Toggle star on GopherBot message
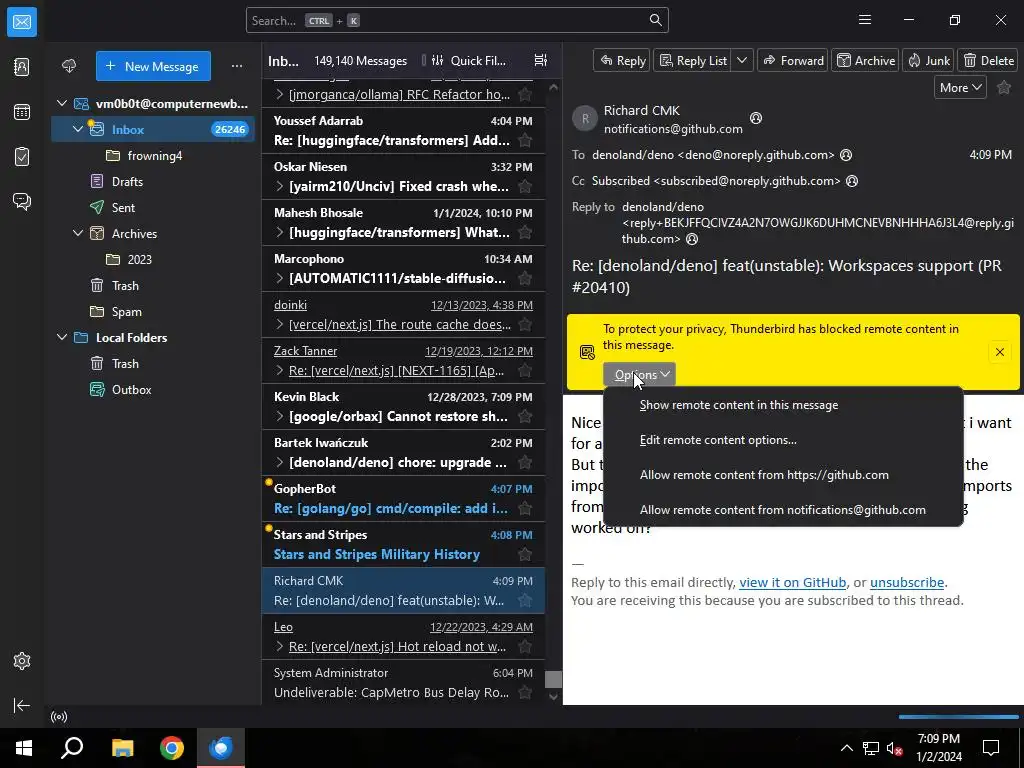1024x768 pixels. coord(524,508)
